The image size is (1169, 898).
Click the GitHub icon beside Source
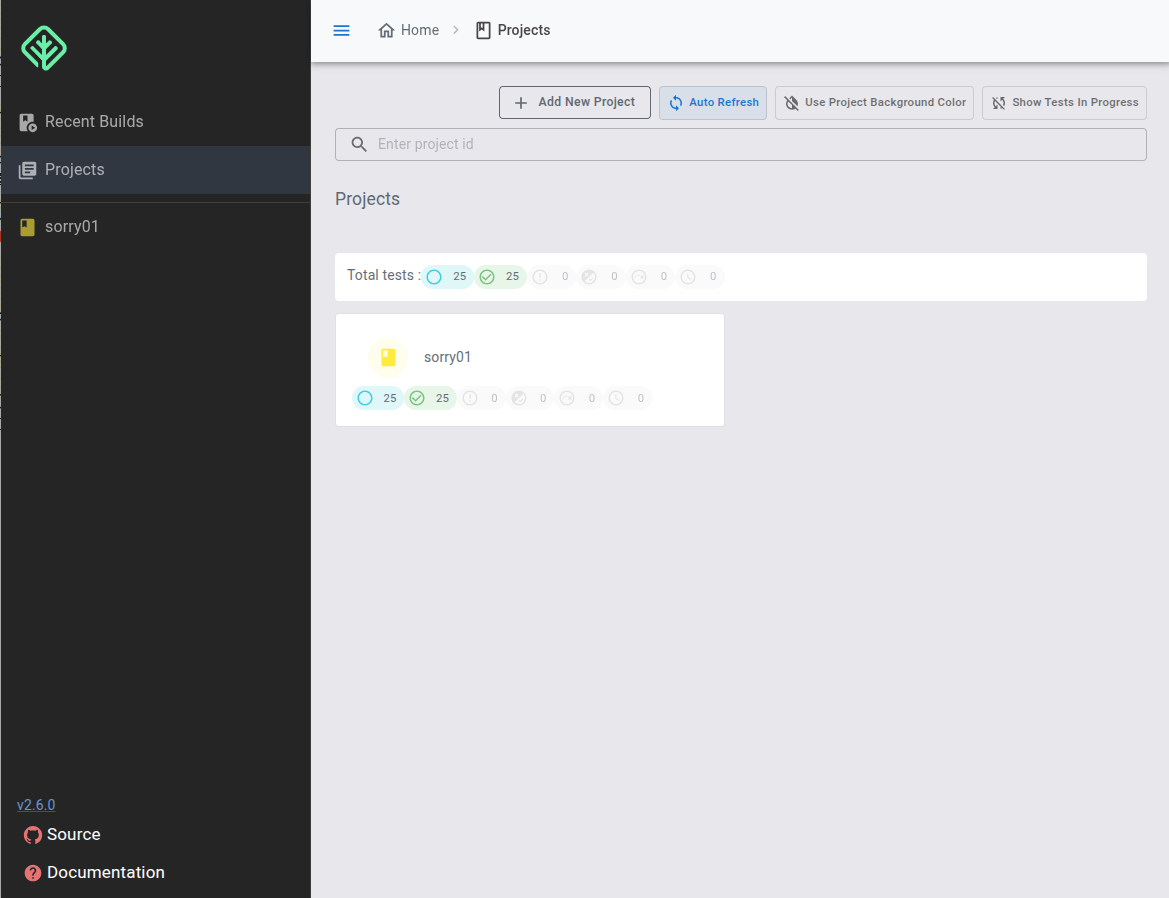tap(33, 835)
